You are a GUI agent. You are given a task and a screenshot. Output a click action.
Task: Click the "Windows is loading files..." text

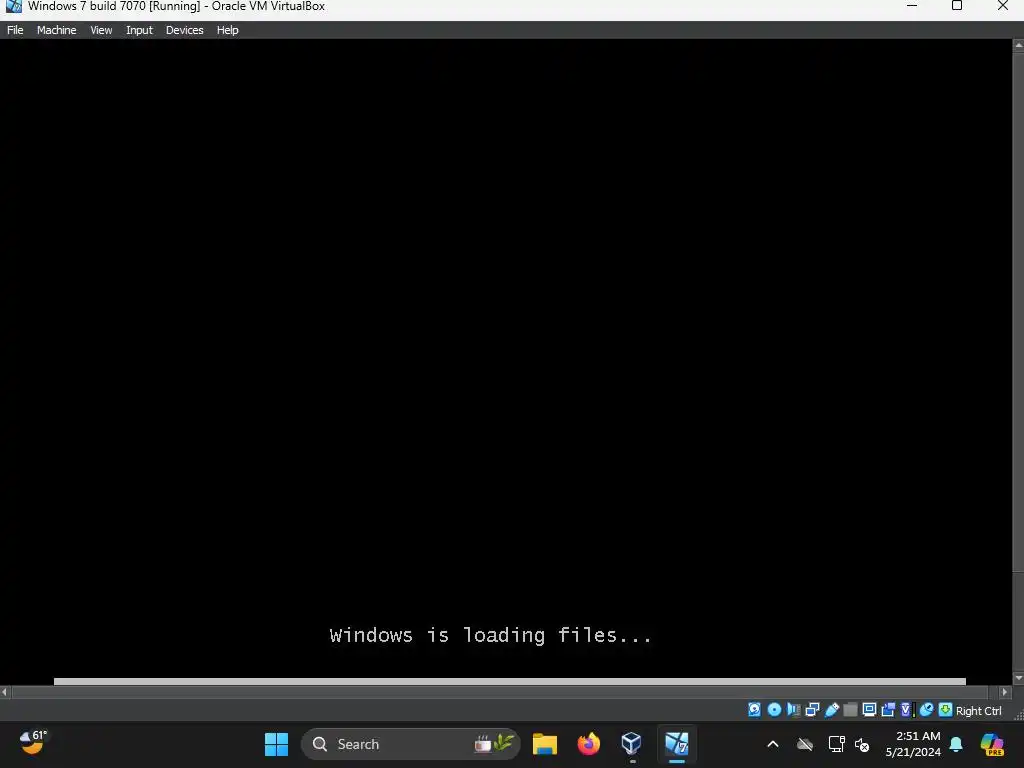click(490, 635)
